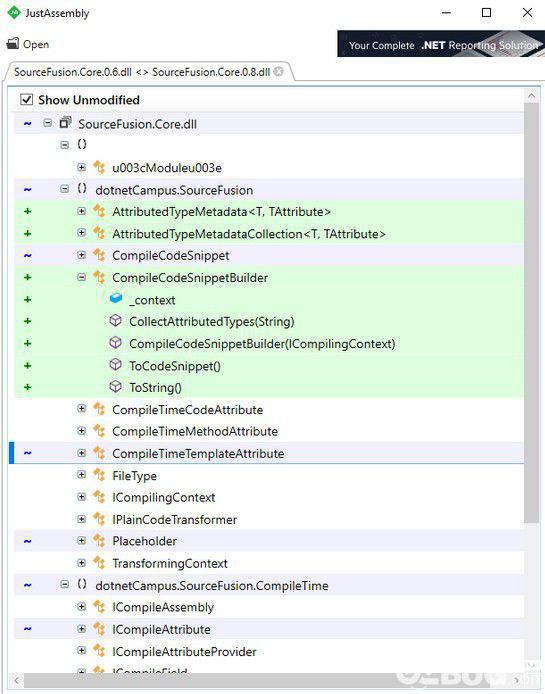The height and width of the screenshot is (694, 545).
Task: Click the CompileTimeCodeAttribute class icon
Action: point(99,409)
